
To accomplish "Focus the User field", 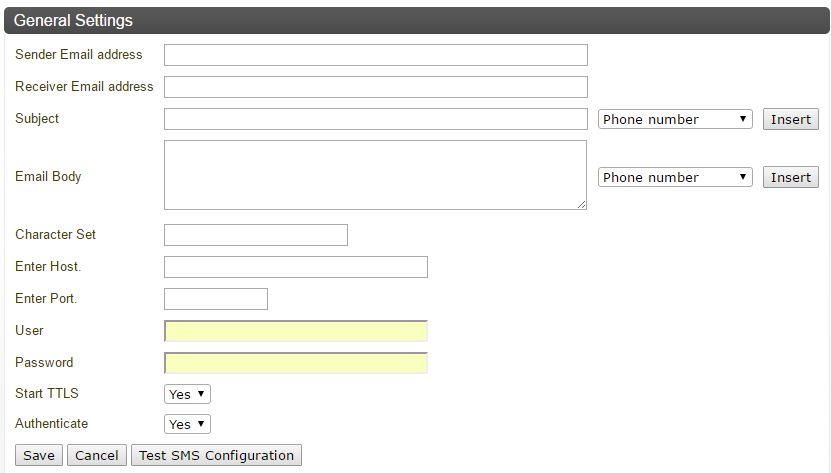I will [296, 331].
